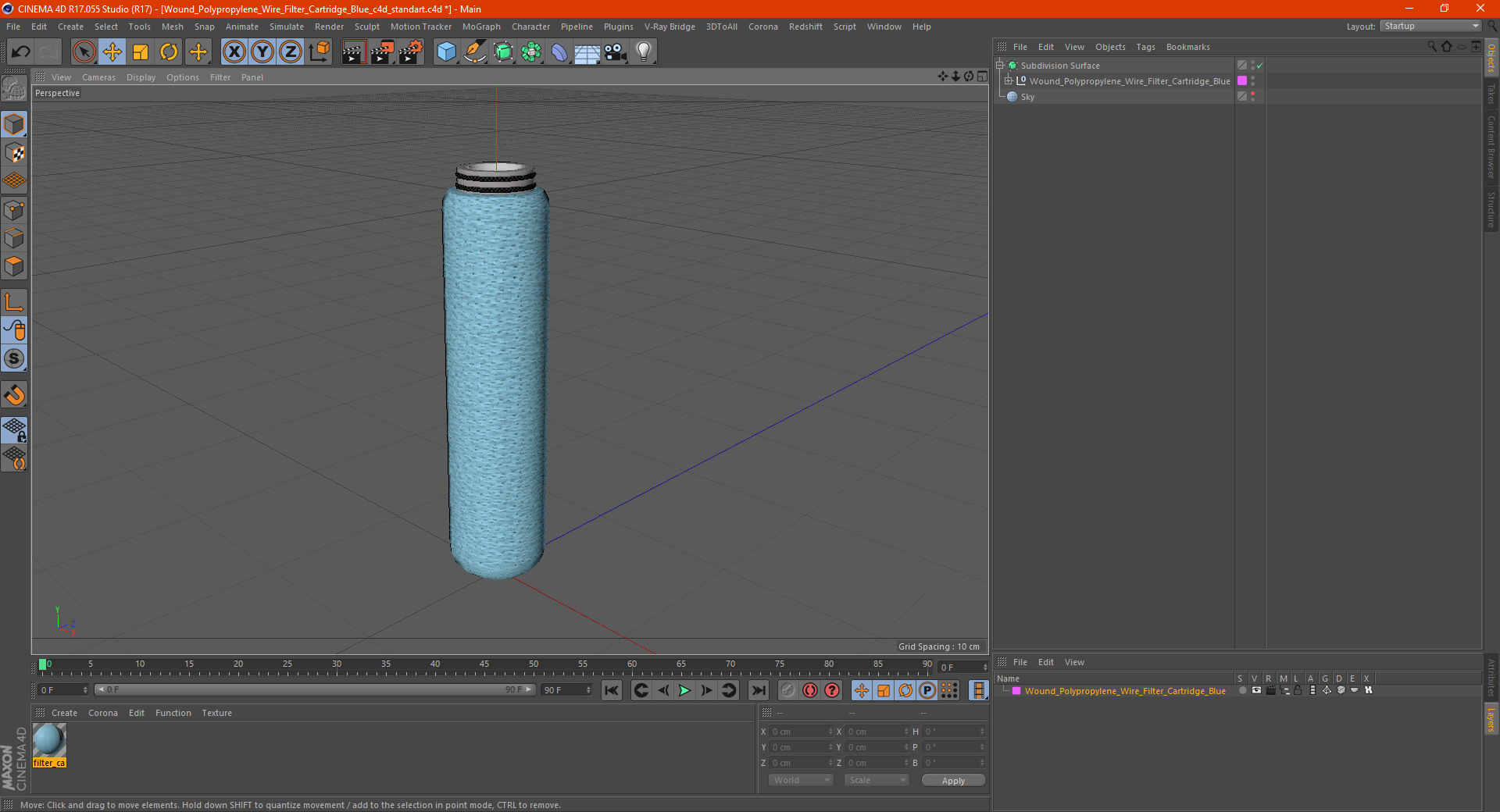Open the Layout Startup dropdown
Image resolution: width=1500 pixels, height=812 pixels.
coord(1430,26)
